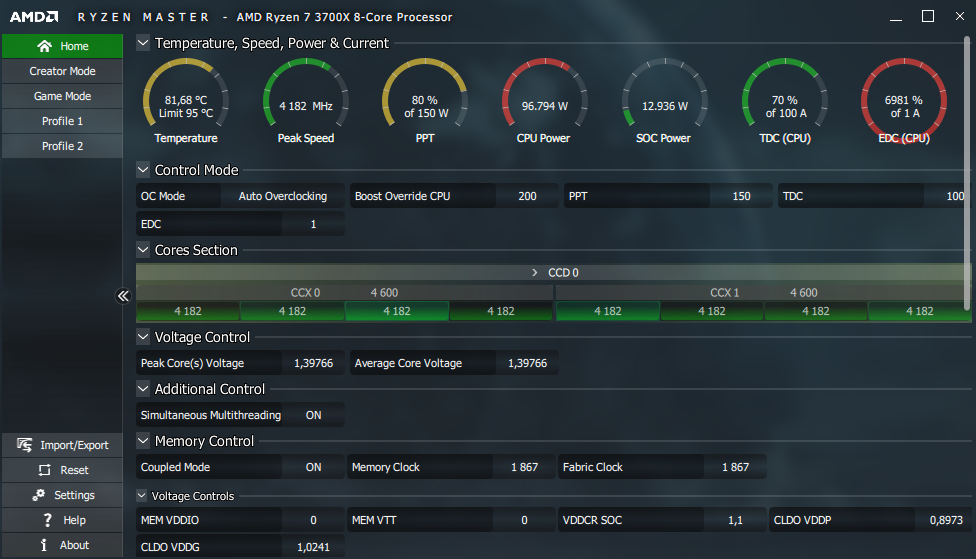Click the PPT value 150

click(741, 196)
